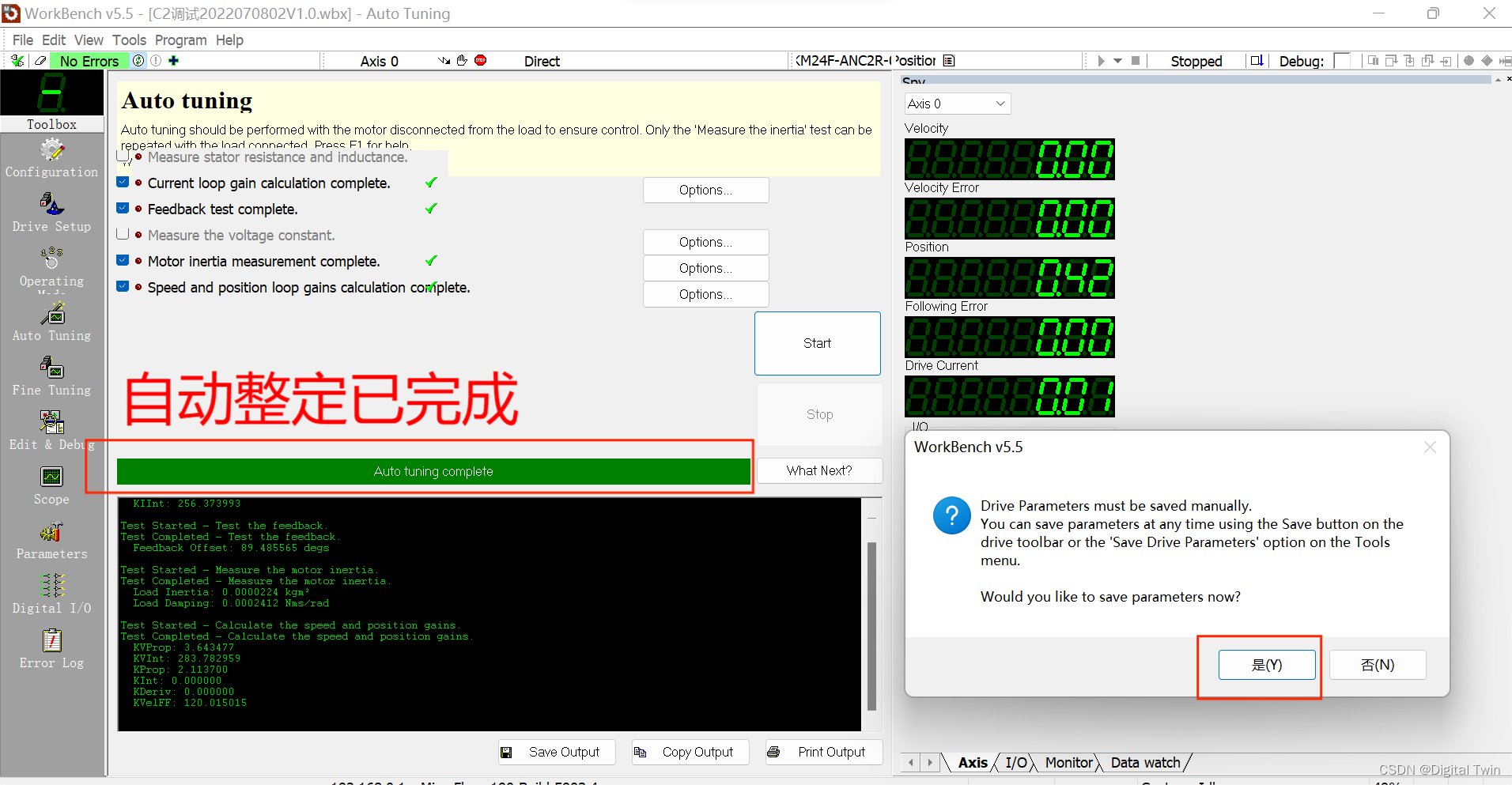The image size is (1512, 785).
Task: Open the Parameters tool
Action: [51, 541]
